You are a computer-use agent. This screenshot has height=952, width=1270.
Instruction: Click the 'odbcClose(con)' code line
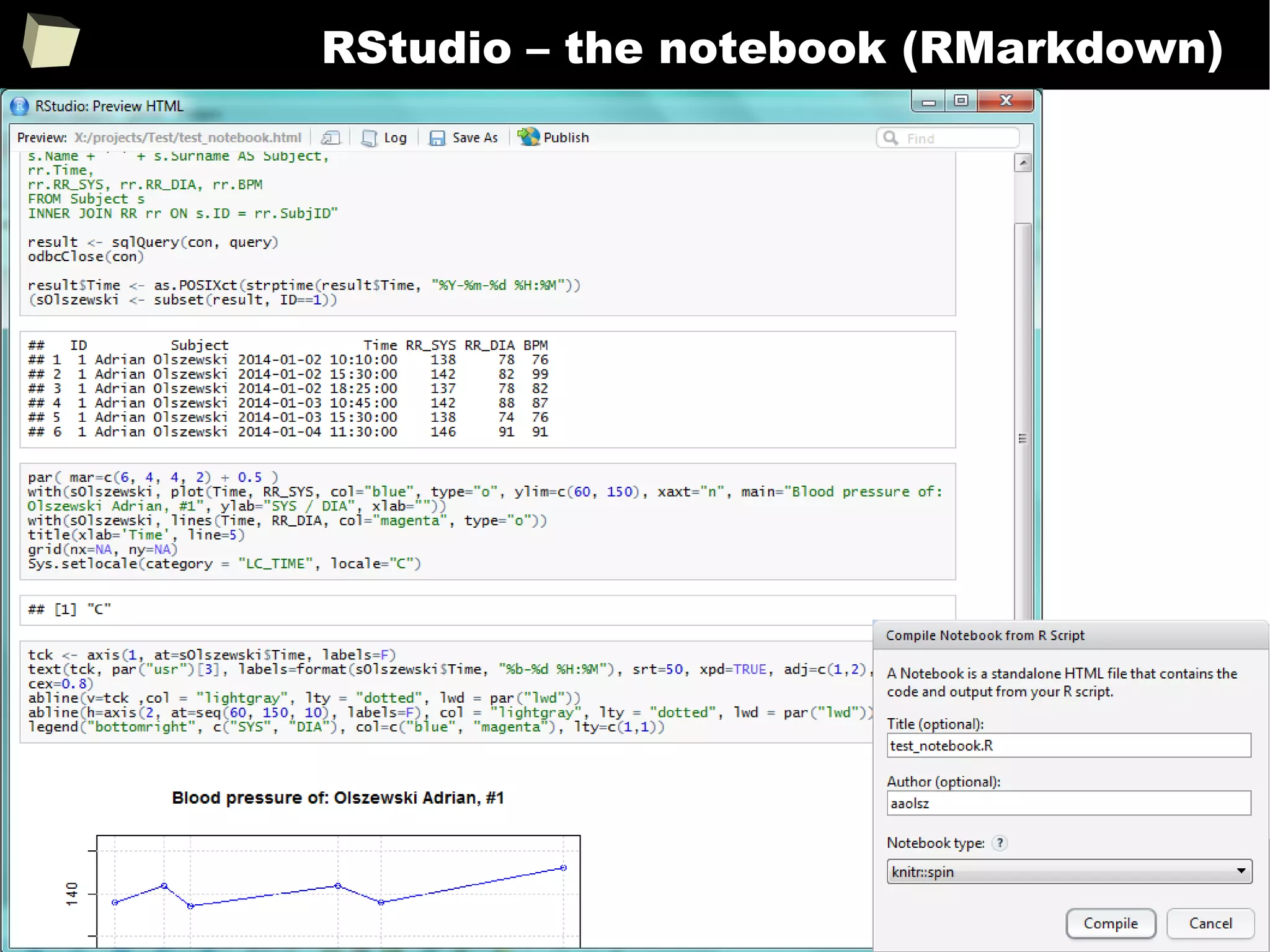(x=86, y=256)
